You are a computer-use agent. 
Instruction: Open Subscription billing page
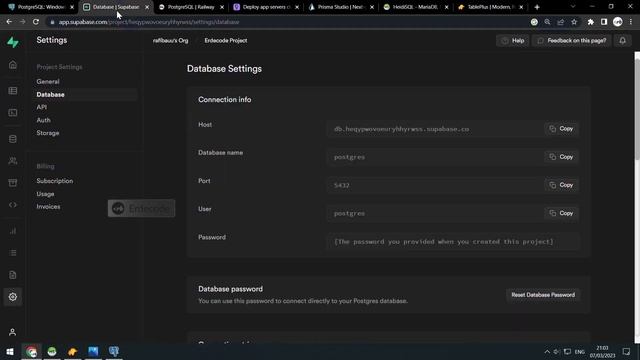(55, 181)
